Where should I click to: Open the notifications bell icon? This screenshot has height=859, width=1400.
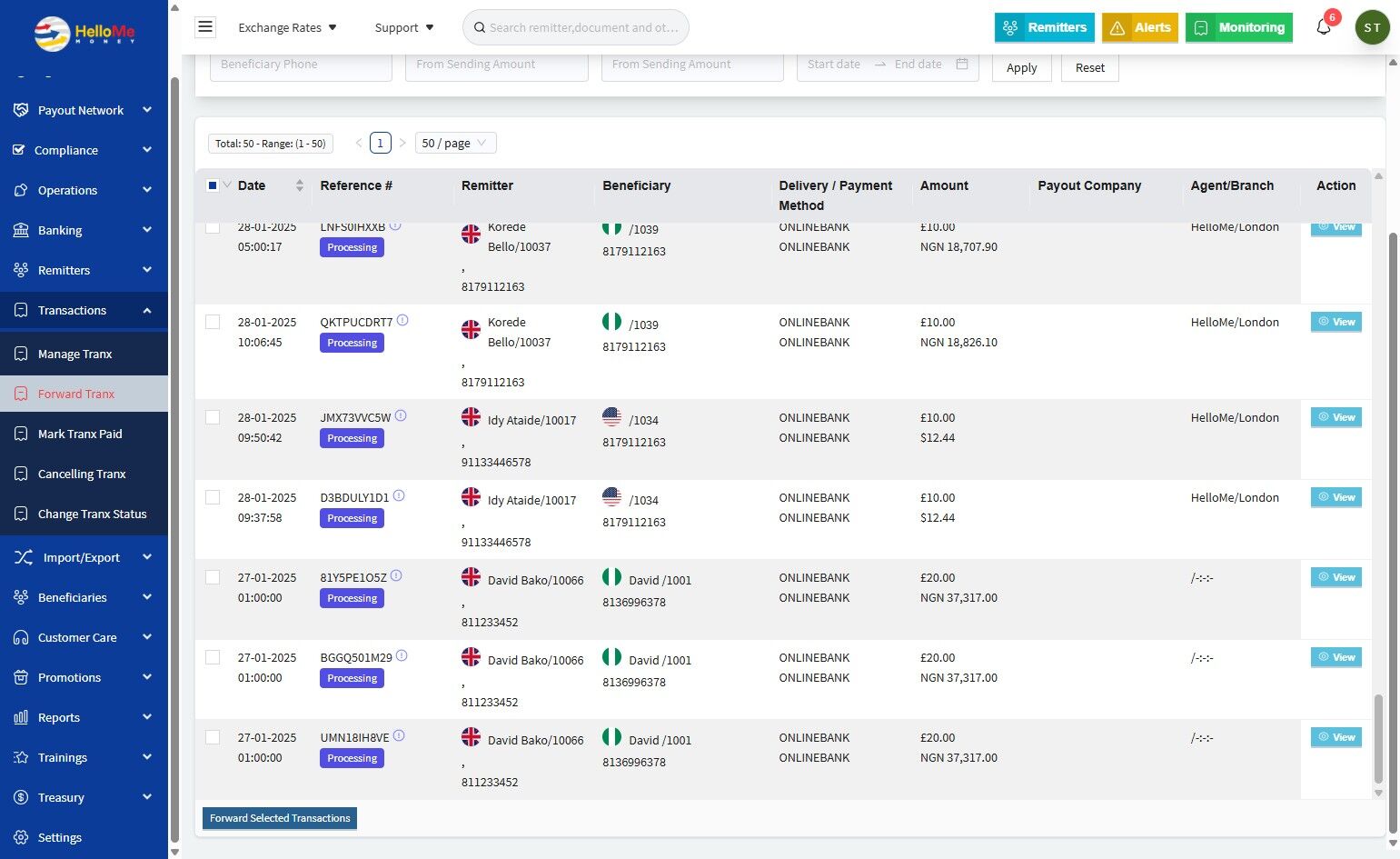click(1324, 27)
